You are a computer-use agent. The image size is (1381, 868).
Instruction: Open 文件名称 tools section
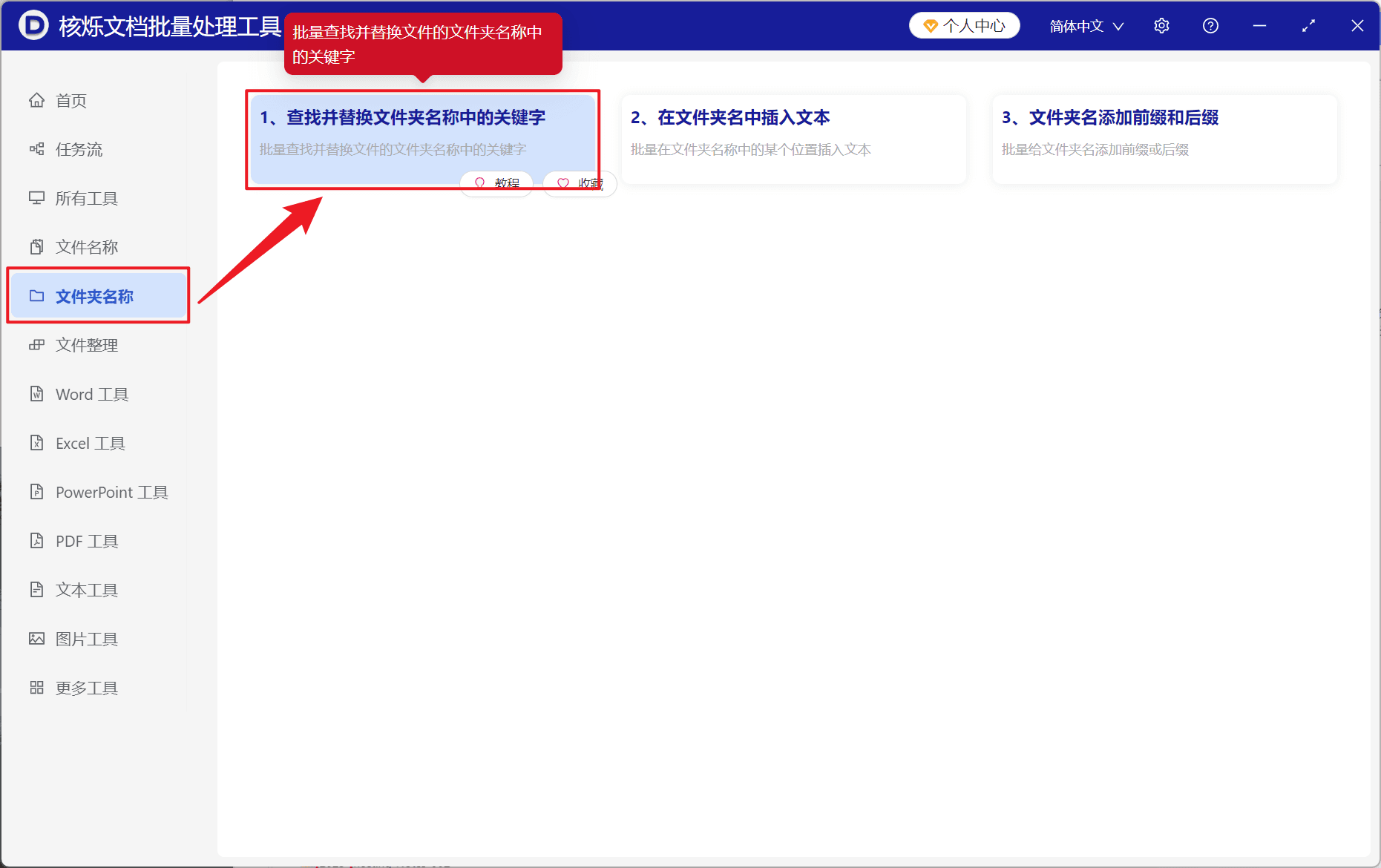pos(98,247)
